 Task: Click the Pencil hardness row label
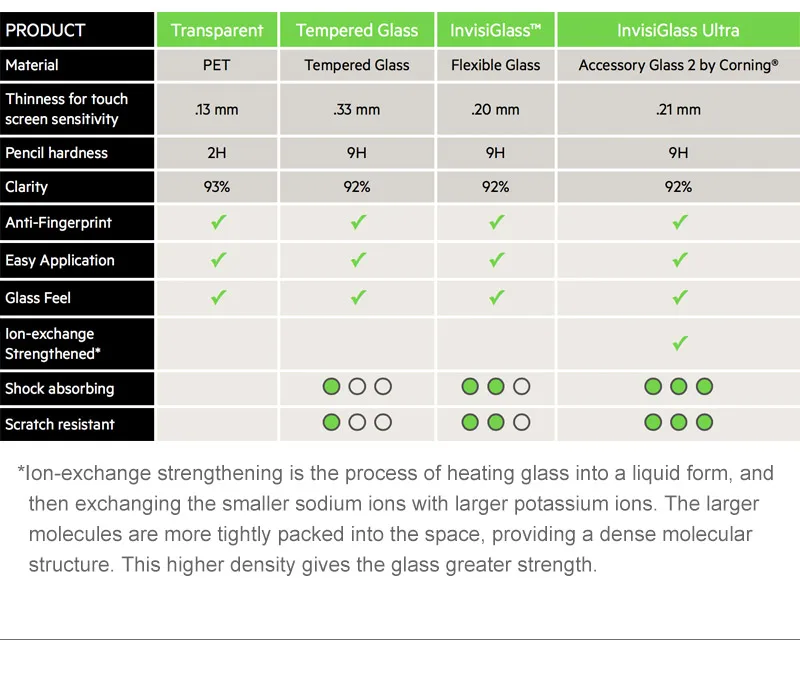pyautogui.click(x=77, y=153)
